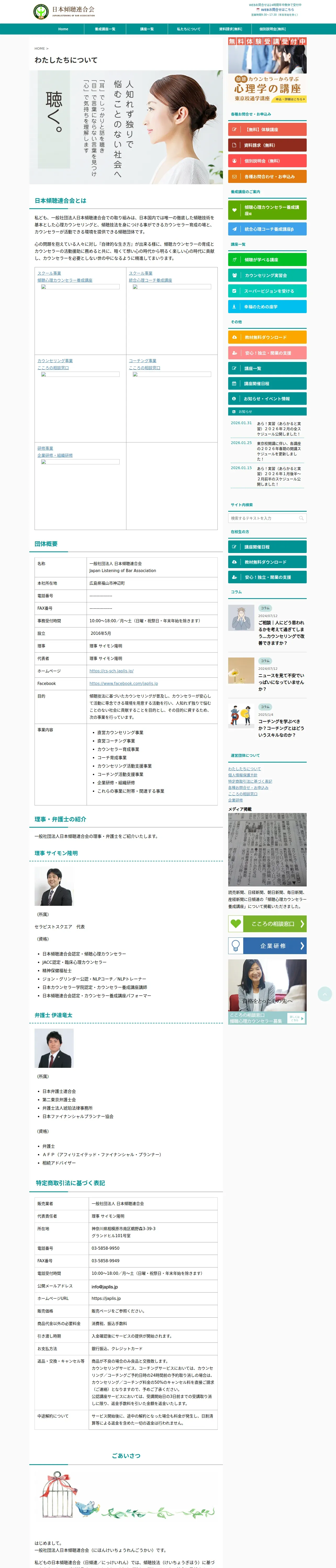Image resolution: width=336 pixels, height=1568 pixels.
Task: Click the checkmark icon on スーパービジョンを受ける
Action: click(234, 291)
